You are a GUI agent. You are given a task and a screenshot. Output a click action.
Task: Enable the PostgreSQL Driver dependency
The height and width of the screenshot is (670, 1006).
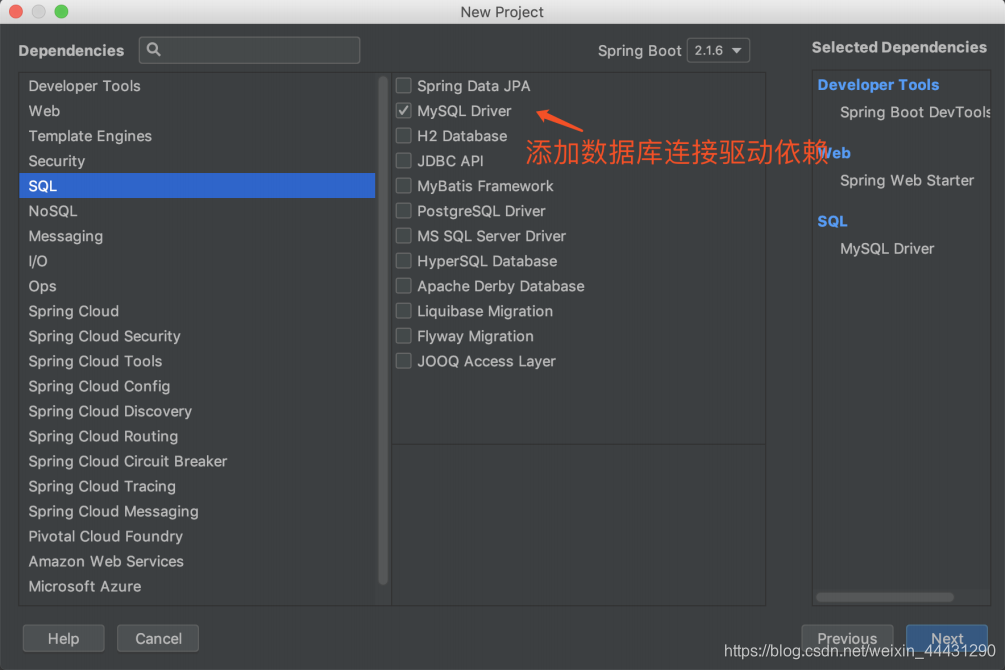coord(403,211)
